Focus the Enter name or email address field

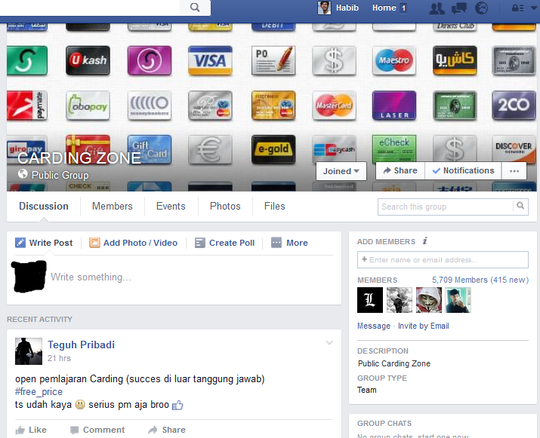pos(443,260)
